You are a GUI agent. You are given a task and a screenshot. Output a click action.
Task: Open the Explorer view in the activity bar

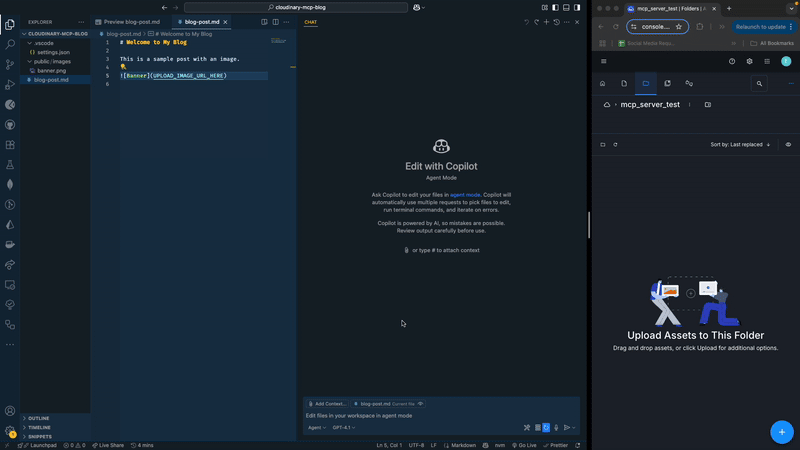coord(10,24)
